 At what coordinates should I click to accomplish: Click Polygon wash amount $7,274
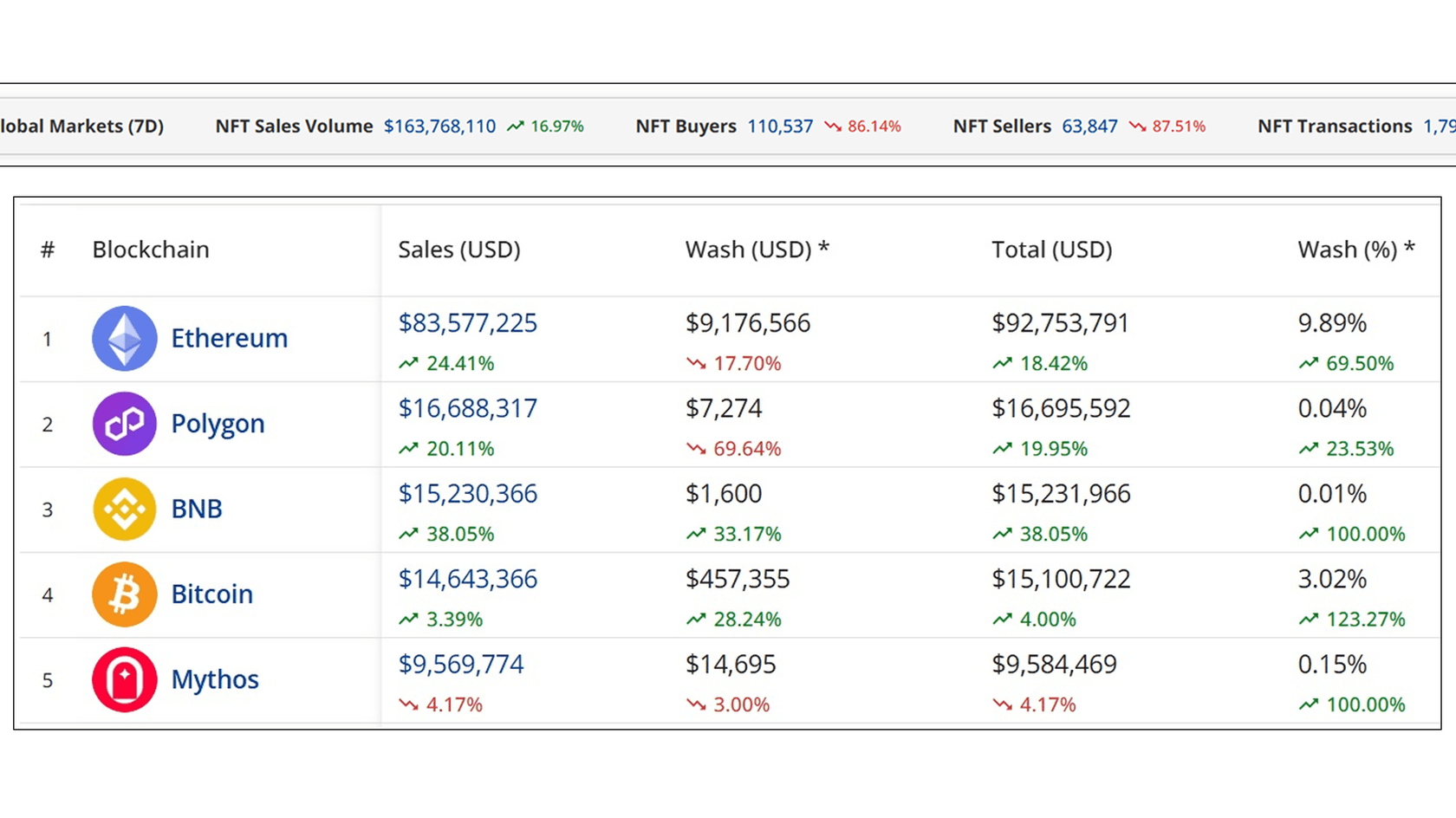tap(724, 408)
